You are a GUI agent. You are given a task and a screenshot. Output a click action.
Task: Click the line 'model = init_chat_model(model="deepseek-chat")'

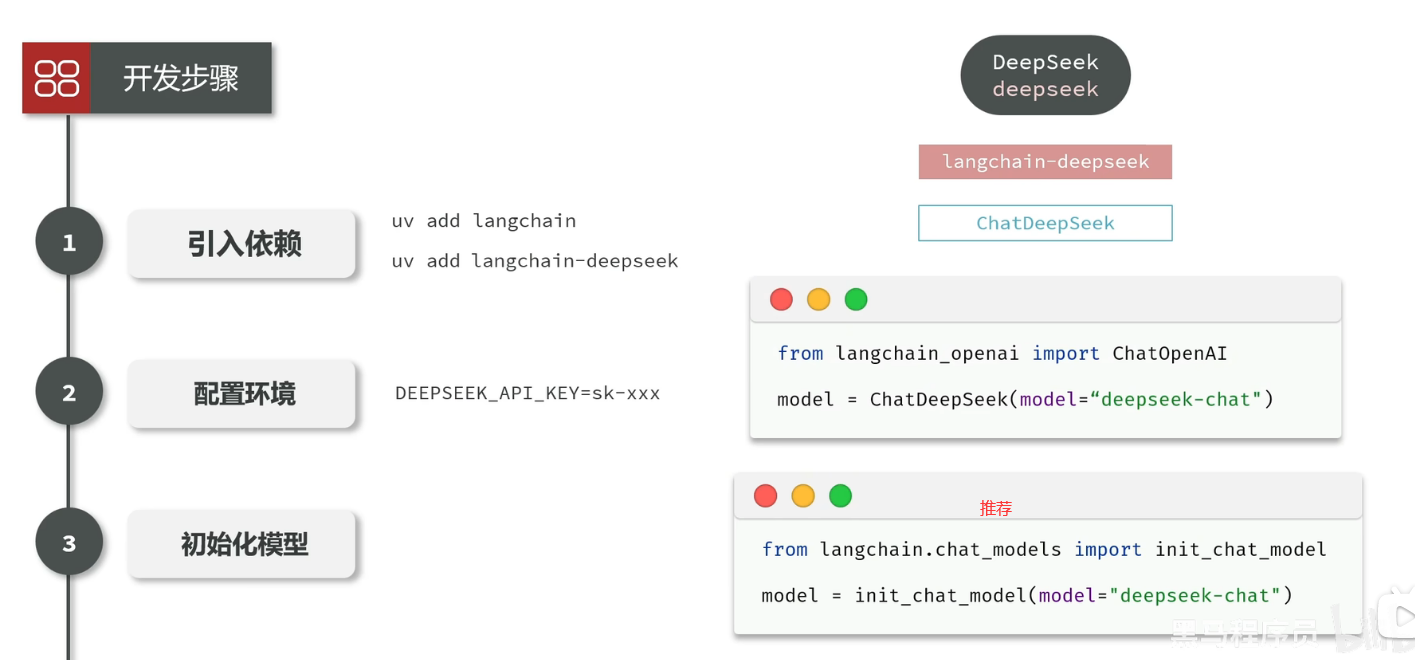coord(1027,596)
